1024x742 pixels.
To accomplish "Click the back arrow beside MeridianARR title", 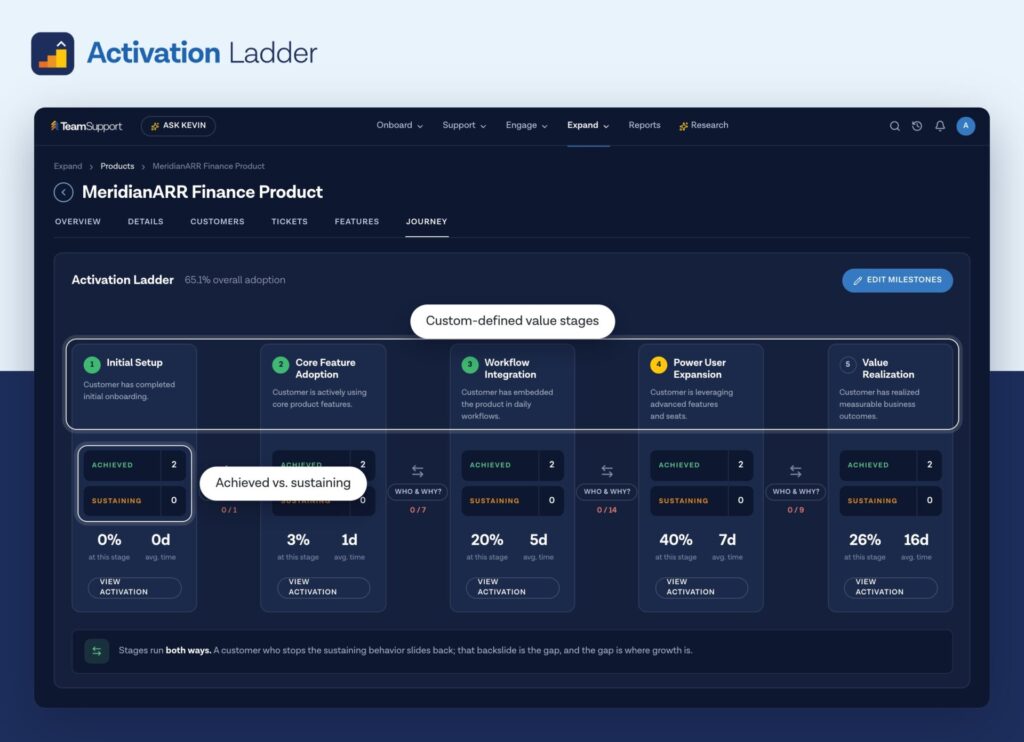I will pyautogui.click(x=63, y=192).
